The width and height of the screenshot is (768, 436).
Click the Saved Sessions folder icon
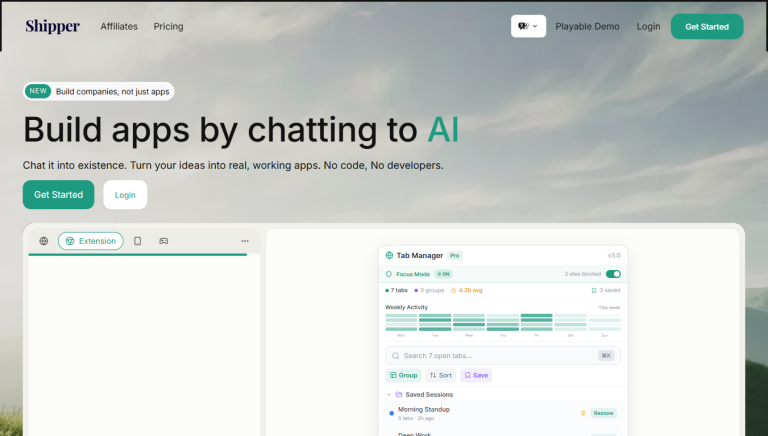tap(399, 394)
